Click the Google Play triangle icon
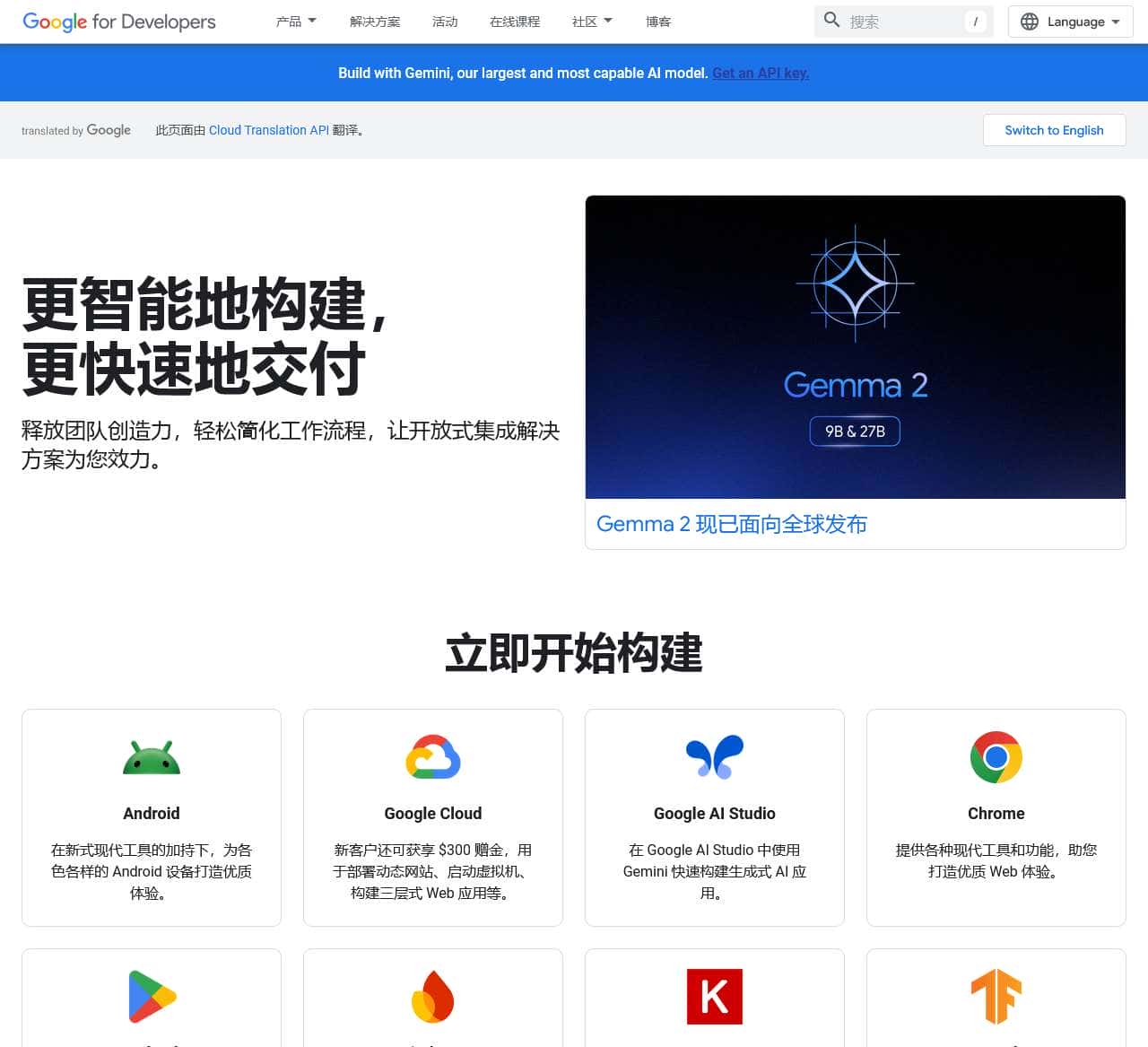 [151, 996]
